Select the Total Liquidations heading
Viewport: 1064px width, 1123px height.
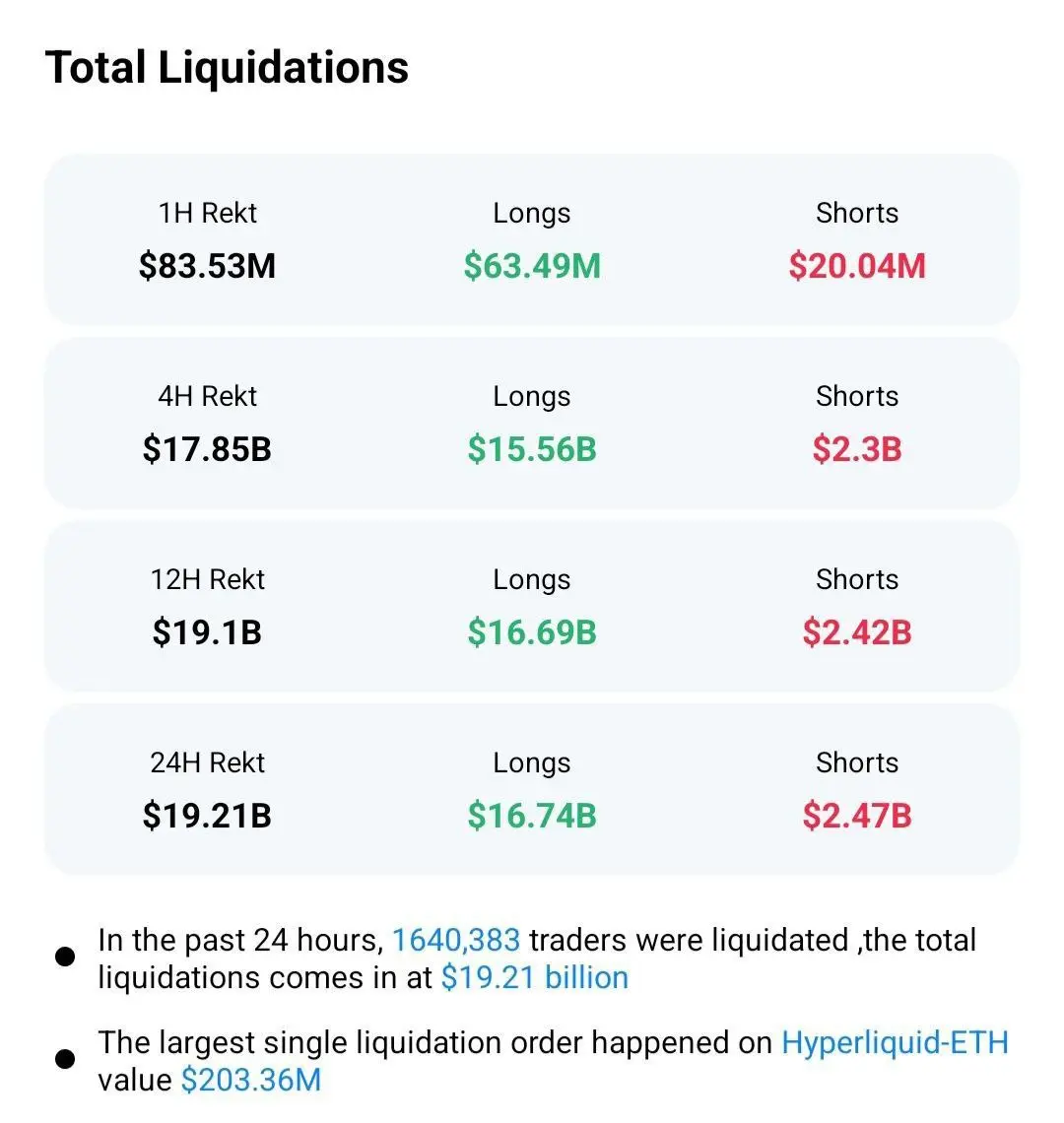pyautogui.click(x=227, y=67)
